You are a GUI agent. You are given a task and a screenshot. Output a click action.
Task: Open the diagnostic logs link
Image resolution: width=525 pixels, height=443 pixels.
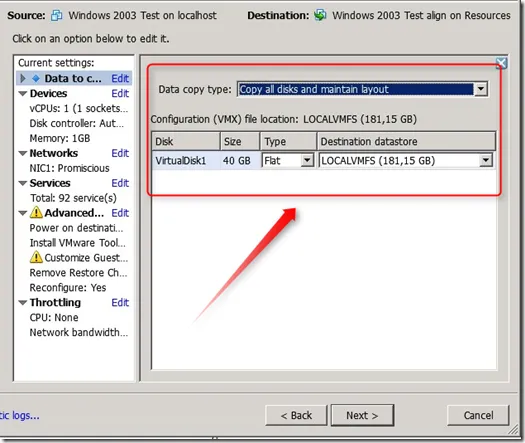pyautogui.click(x=20, y=416)
